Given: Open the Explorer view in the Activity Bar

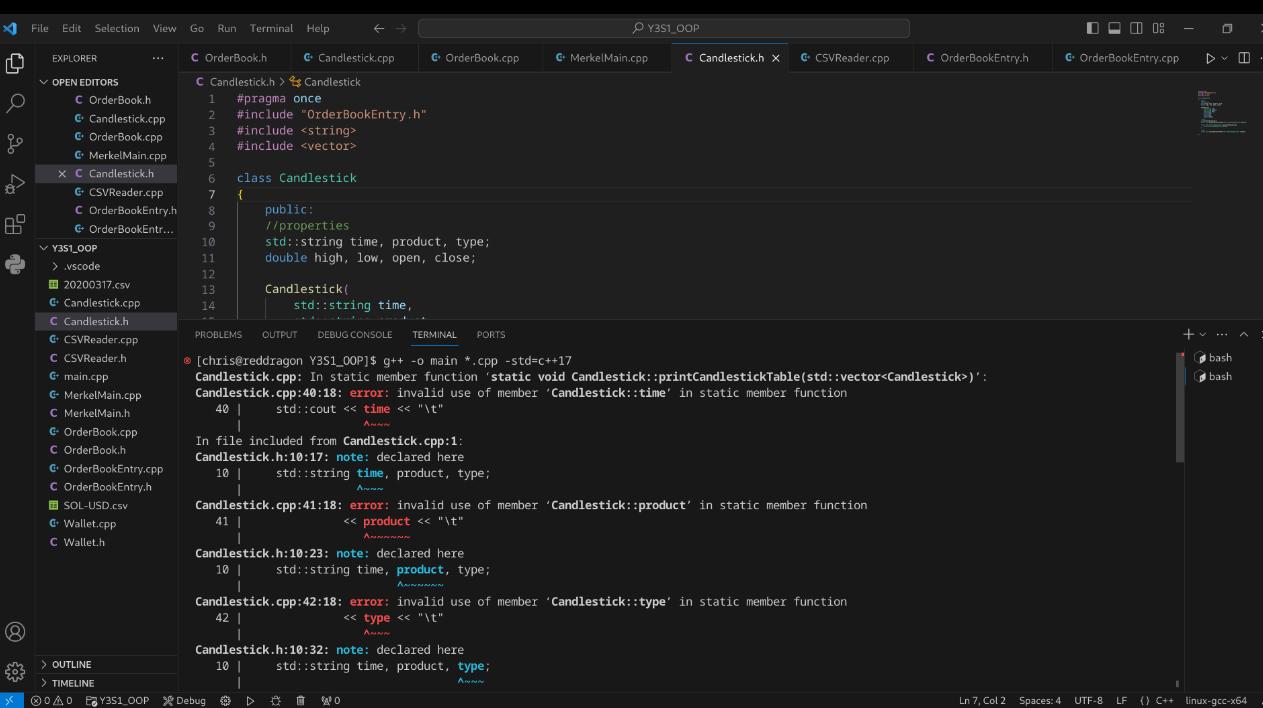Looking at the screenshot, I should (x=14, y=62).
